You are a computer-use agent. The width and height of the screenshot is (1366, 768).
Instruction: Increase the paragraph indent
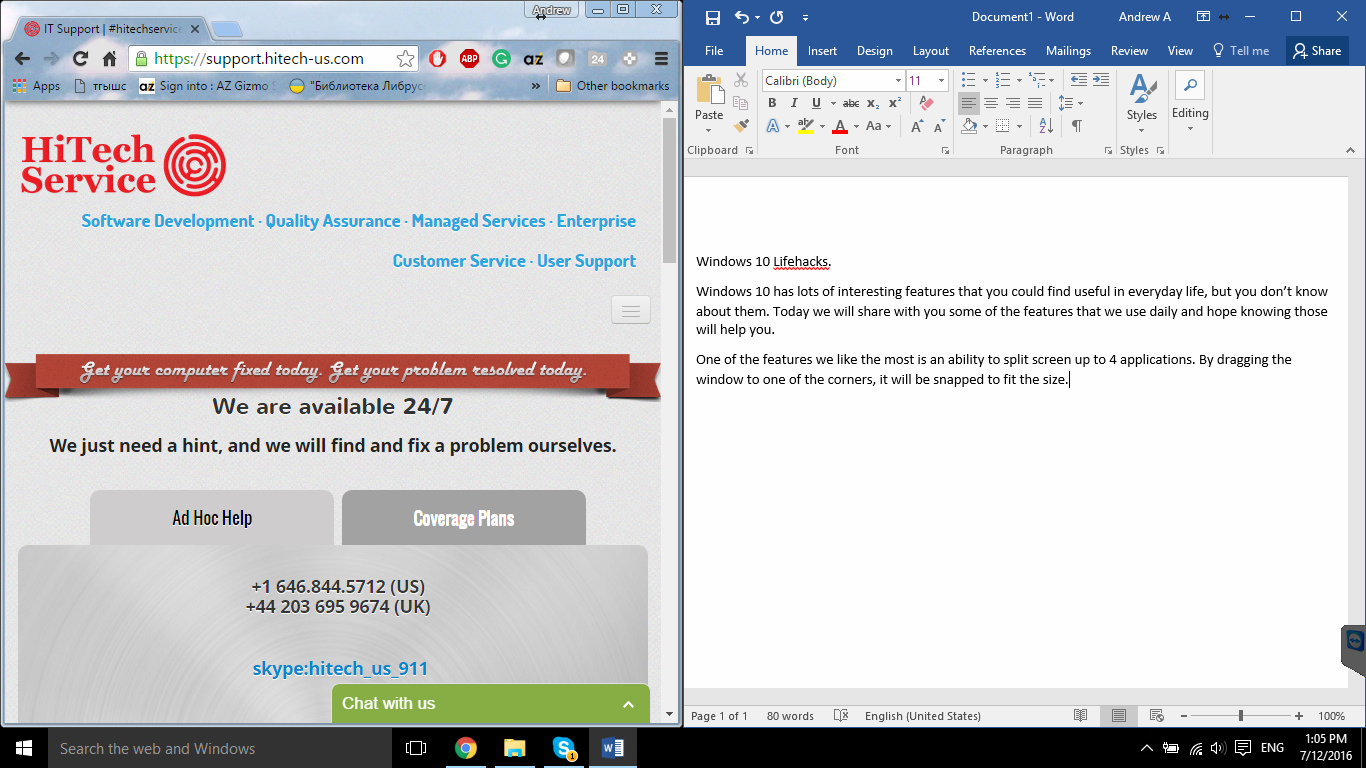click(x=1100, y=80)
